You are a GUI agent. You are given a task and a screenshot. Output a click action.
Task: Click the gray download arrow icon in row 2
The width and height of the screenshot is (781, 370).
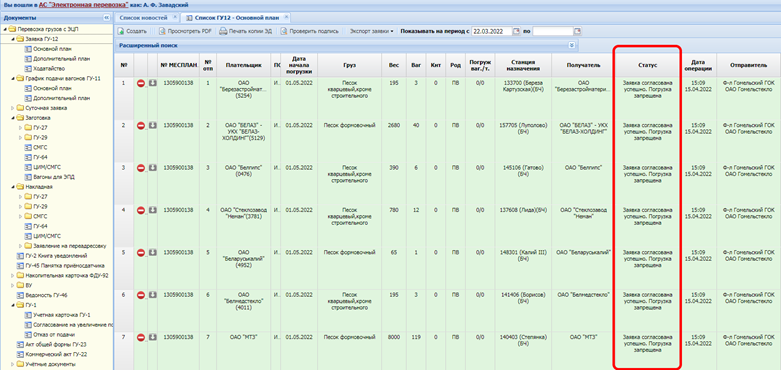click(x=153, y=125)
